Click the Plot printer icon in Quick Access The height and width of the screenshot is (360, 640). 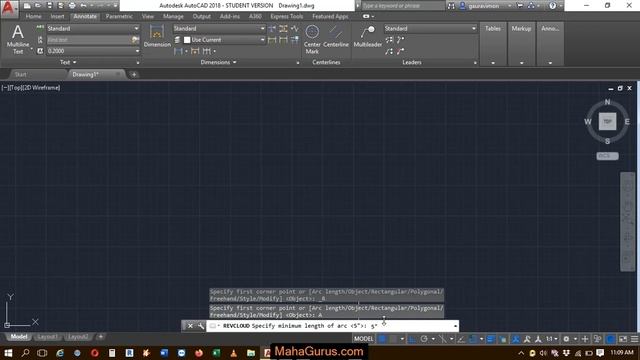click(x=72, y=6)
